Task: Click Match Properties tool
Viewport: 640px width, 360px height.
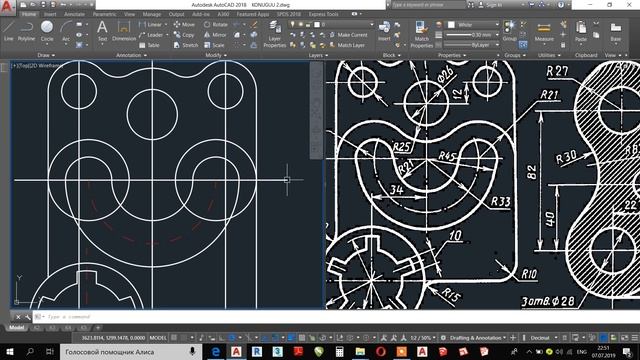Action: pos(421,34)
